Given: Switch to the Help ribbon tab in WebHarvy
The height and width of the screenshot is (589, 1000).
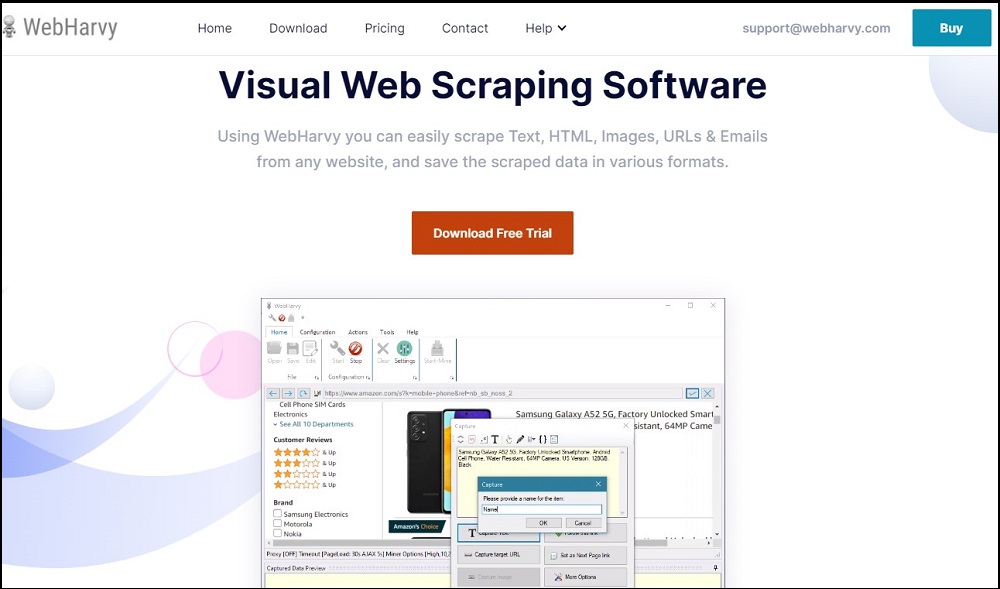Looking at the screenshot, I should pos(413,332).
